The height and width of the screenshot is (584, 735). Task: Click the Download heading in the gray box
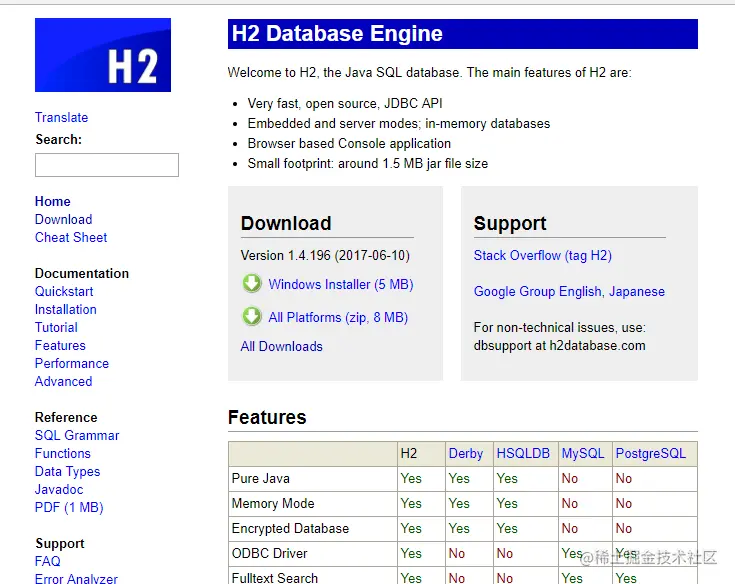pyautogui.click(x=286, y=223)
